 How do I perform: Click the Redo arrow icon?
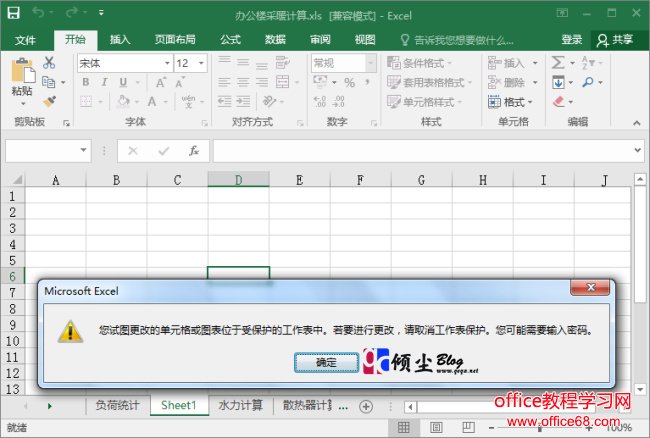pyautogui.click(x=71, y=13)
